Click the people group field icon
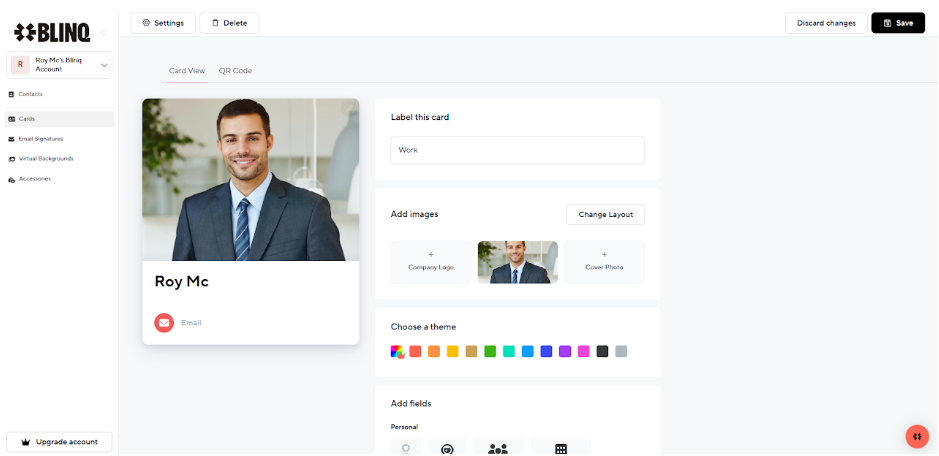The width and height of the screenshot is (939, 456). pyautogui.click(x=498, y=447)
